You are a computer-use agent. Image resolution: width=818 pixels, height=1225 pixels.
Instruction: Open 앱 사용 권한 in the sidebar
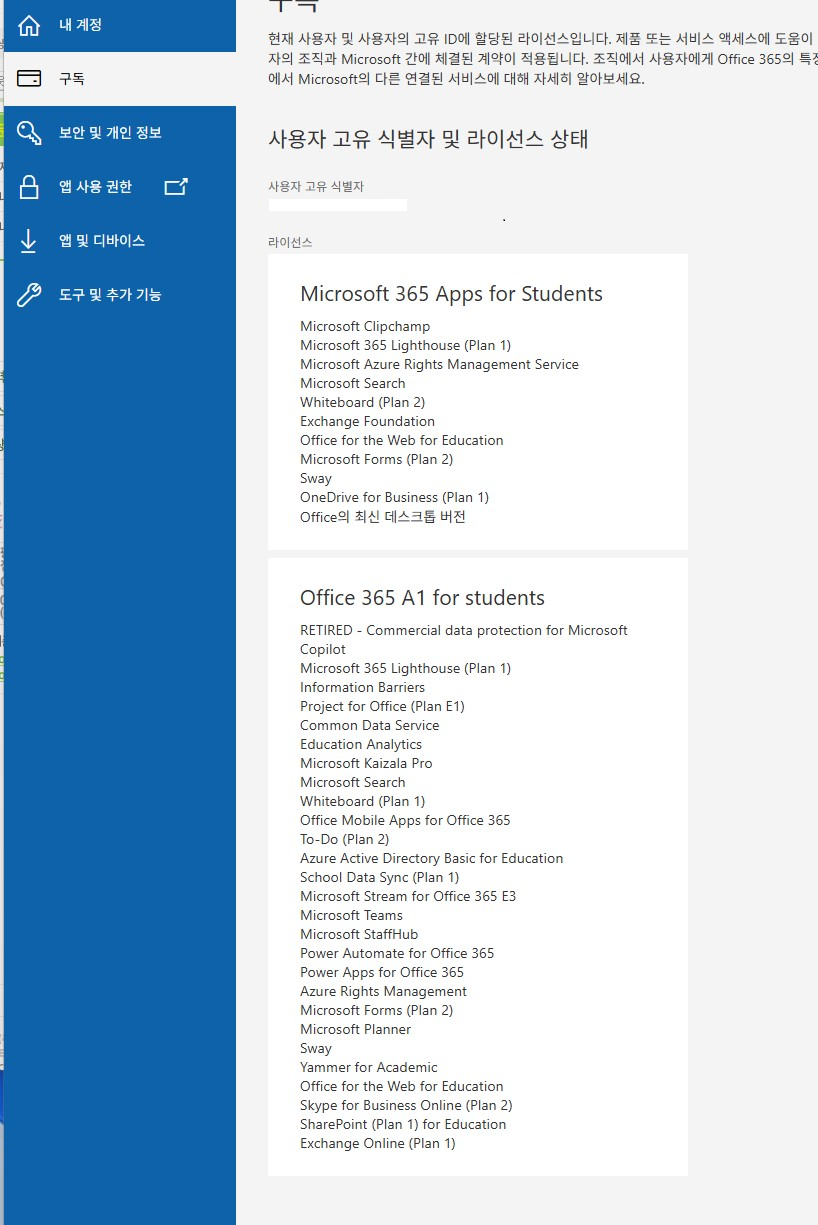tap(120, 187)
